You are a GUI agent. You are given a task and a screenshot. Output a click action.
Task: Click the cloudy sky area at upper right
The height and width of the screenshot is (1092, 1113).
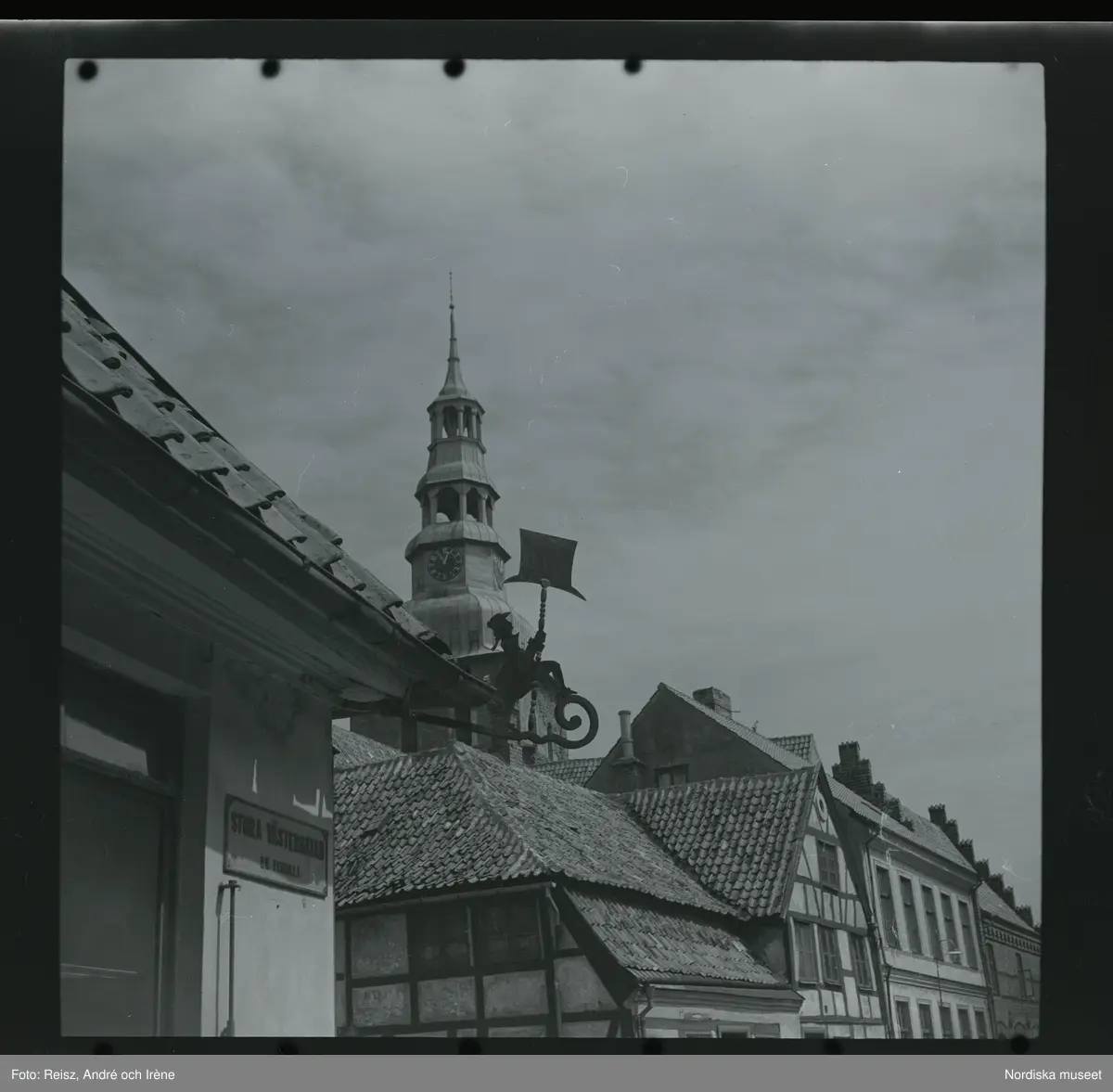(835, 232)
